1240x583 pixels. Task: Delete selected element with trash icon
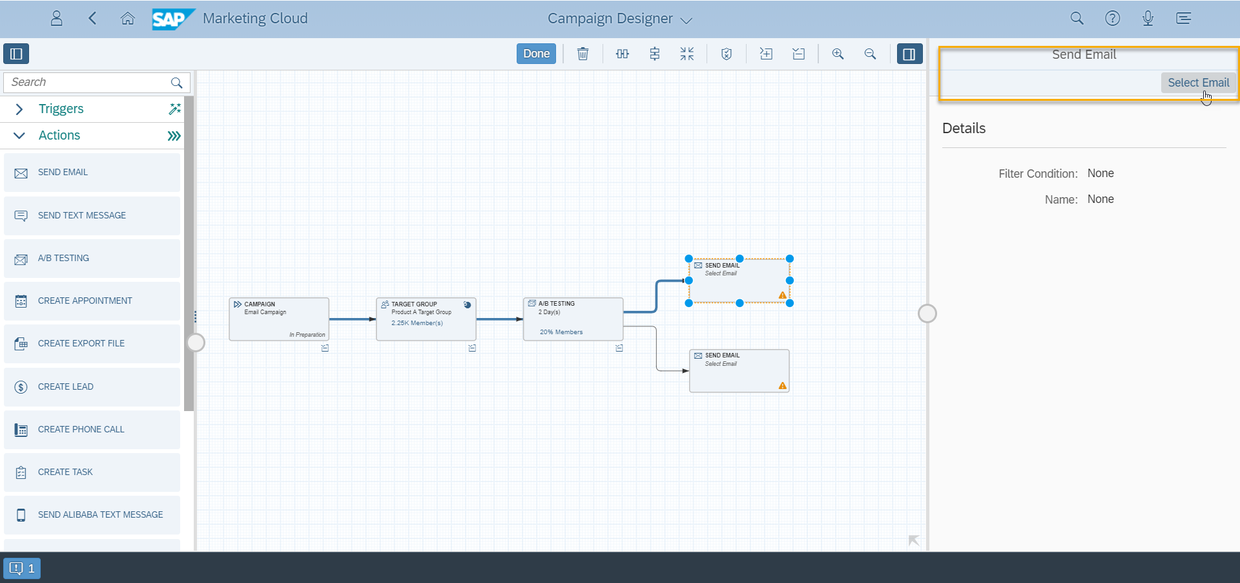(583, 54)
